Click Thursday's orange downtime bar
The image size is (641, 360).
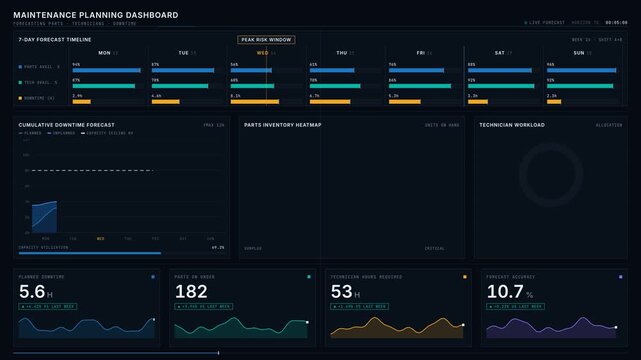tap(330, 102)
